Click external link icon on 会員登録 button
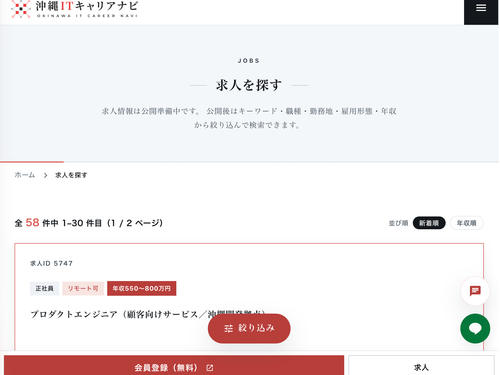The height and width of the screenshot is (375, 500). [x=210, y=368]
